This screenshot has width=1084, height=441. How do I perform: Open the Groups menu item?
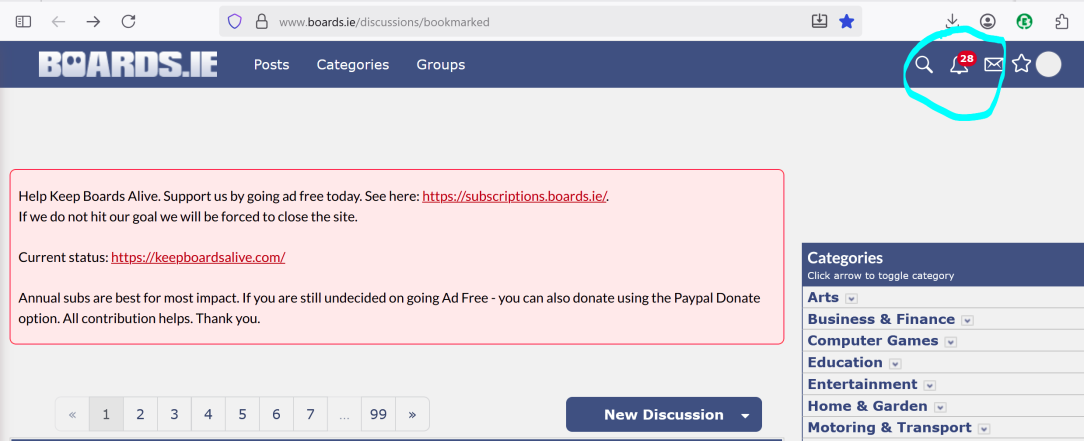point(440,64)
